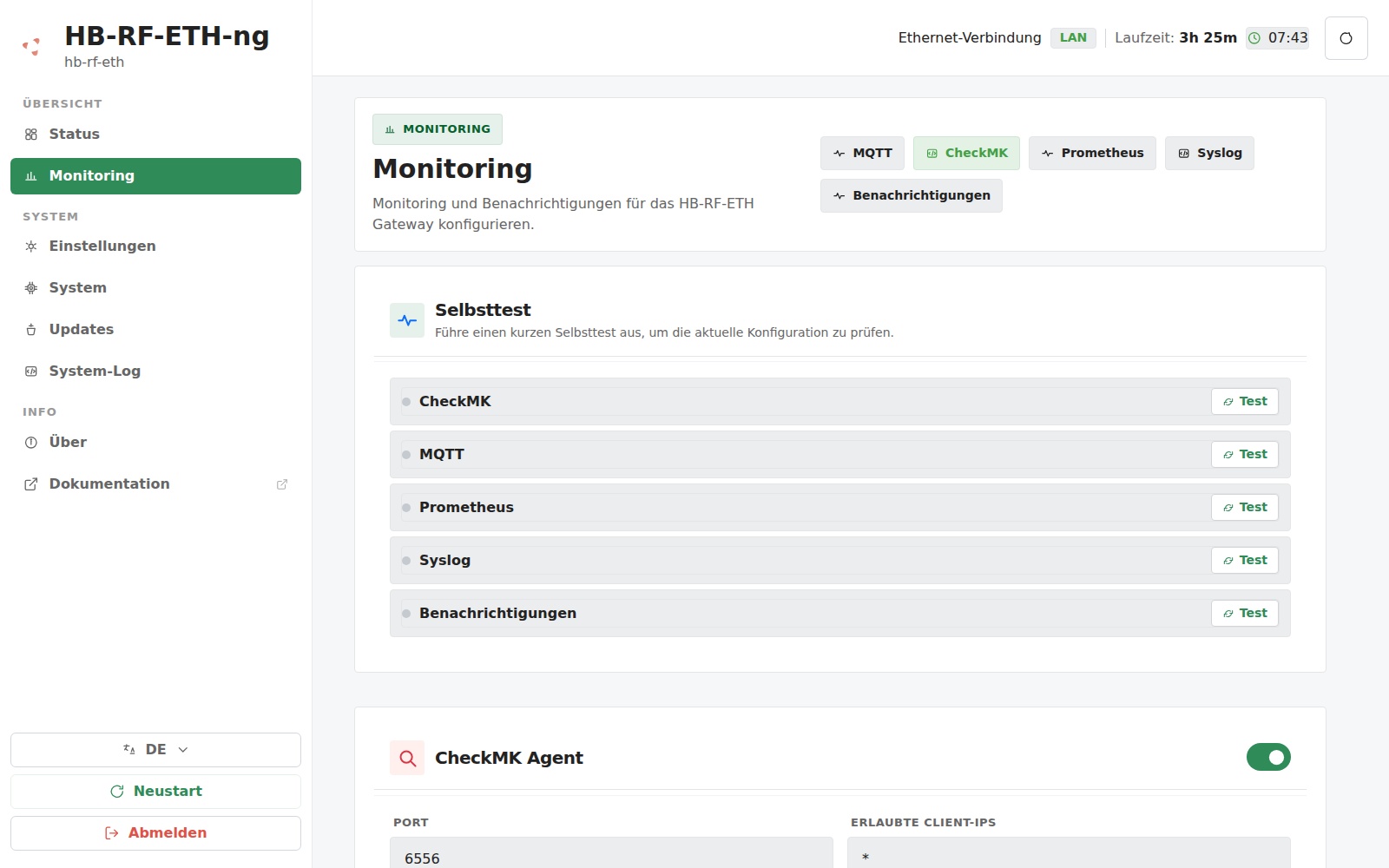1389x868 pixels.
Task: Run Test for Prometheus
Action: (1245, 508)
